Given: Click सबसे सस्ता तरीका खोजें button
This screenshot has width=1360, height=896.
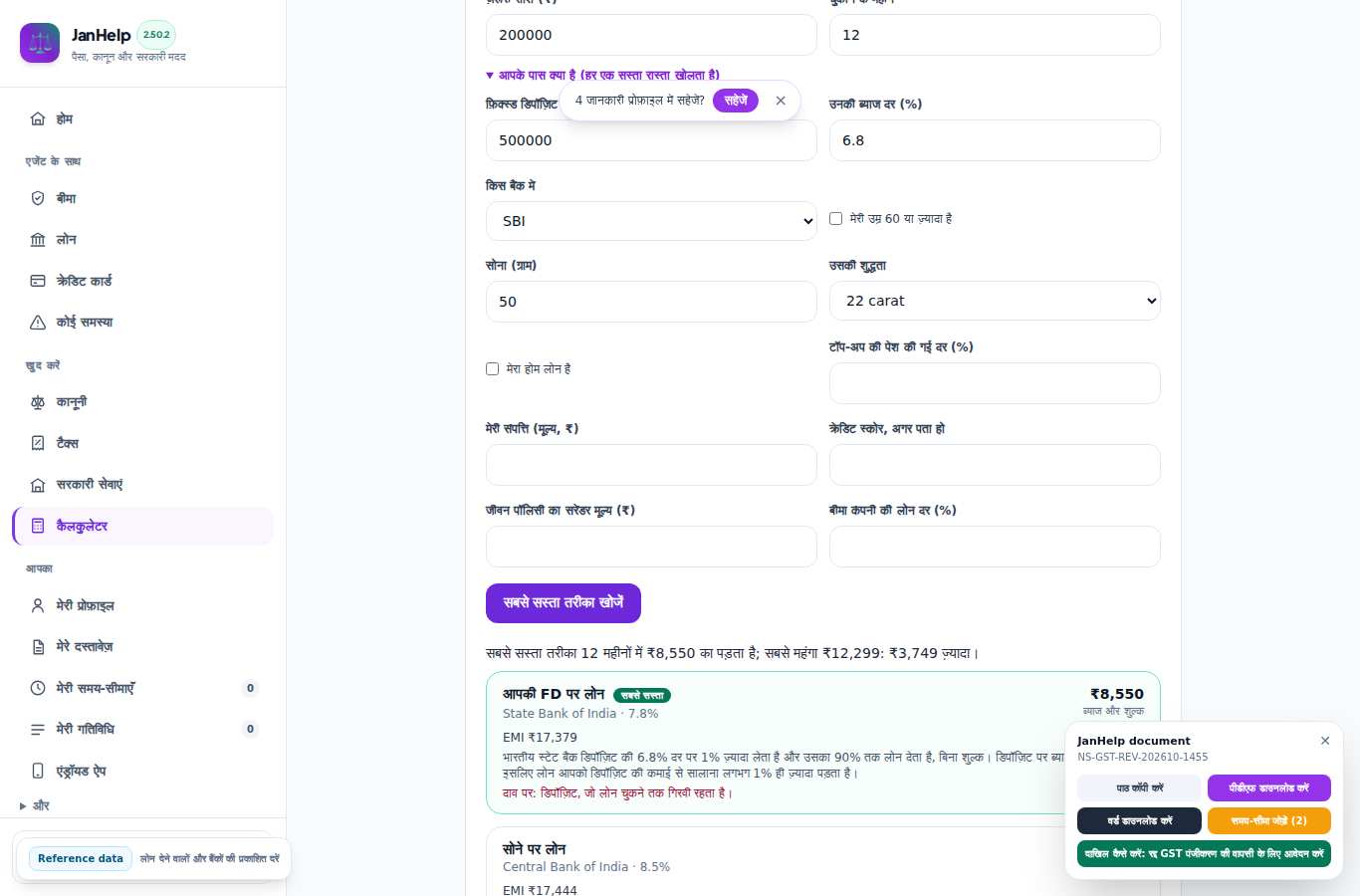Looking at the screenshot, I should point(564,603).
